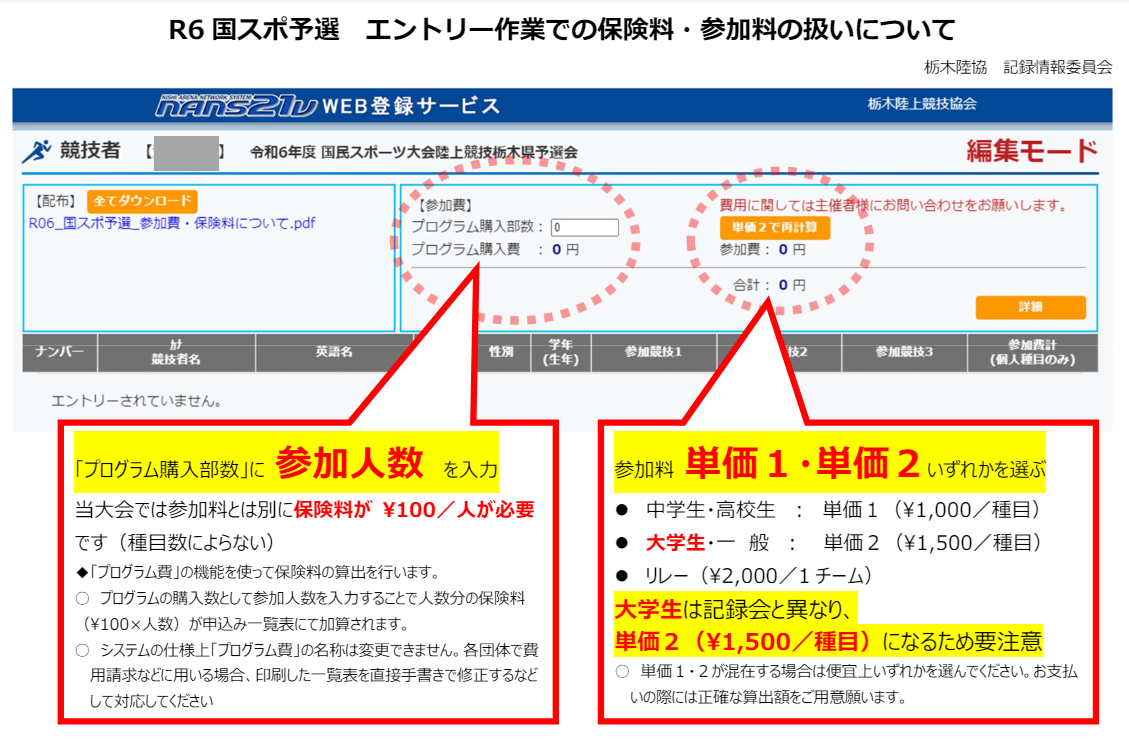Viewport: 1129px width, 741px height.
Task: Focus the プログラム購入部数 input field
Action: point(585,228)
